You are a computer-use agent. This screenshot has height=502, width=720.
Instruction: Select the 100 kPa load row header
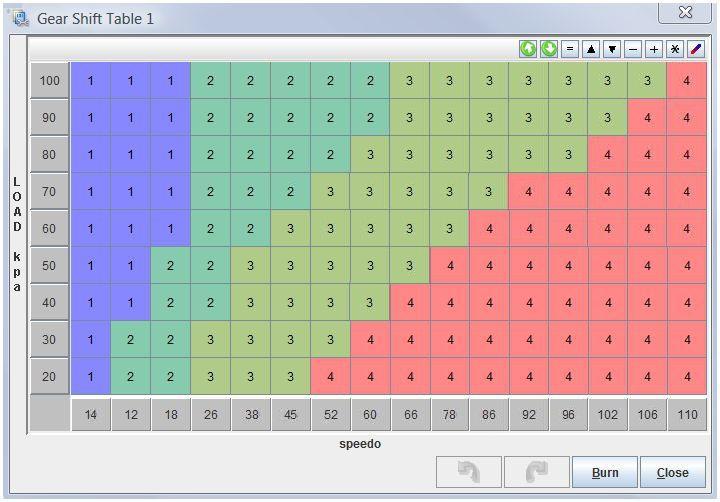click(x=50, y=81)
